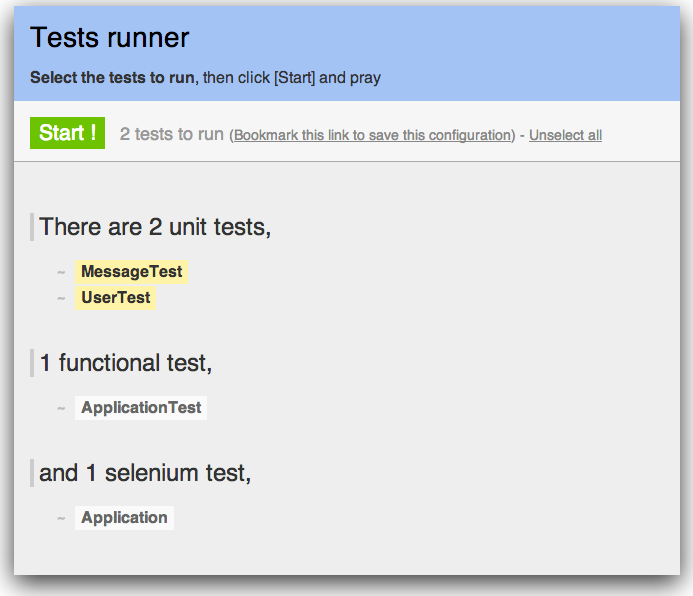Open the bookmark this configuration link
The height and width of the screenshot is (596, 693).
pyautogui.click(x=372, y=135)
